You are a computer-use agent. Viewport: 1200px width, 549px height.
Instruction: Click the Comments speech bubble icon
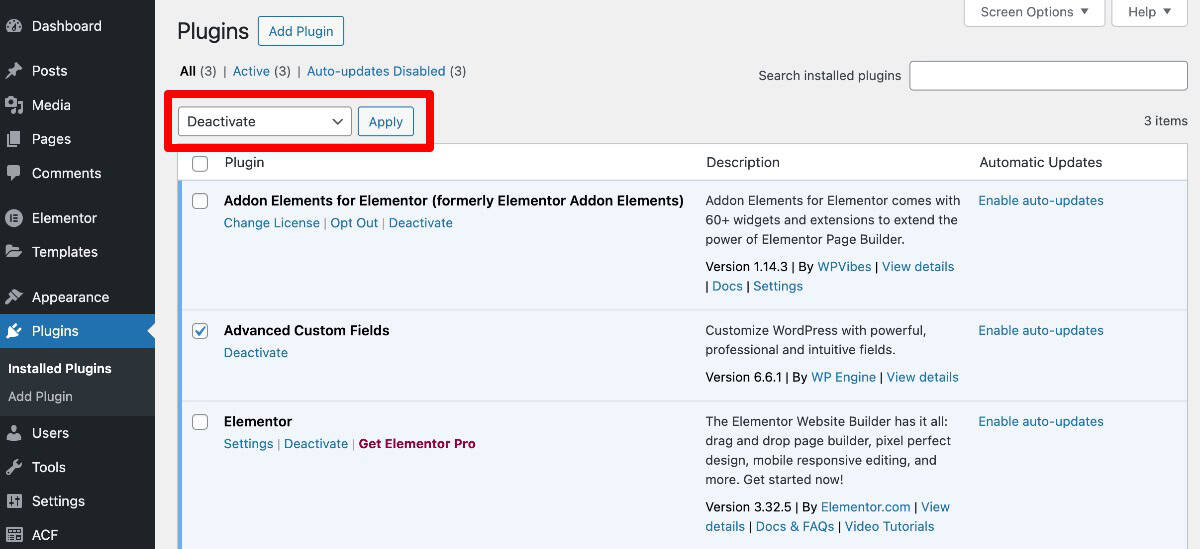14,173
